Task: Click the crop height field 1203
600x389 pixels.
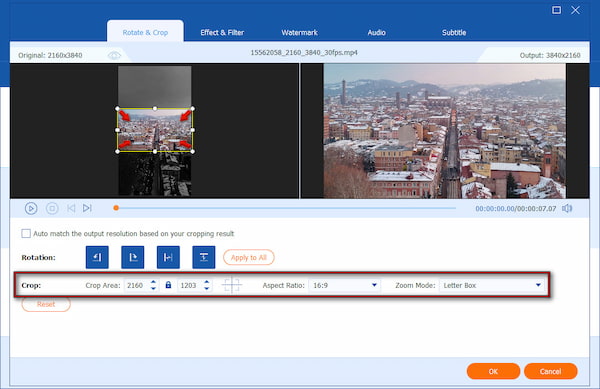Action: 190,285
